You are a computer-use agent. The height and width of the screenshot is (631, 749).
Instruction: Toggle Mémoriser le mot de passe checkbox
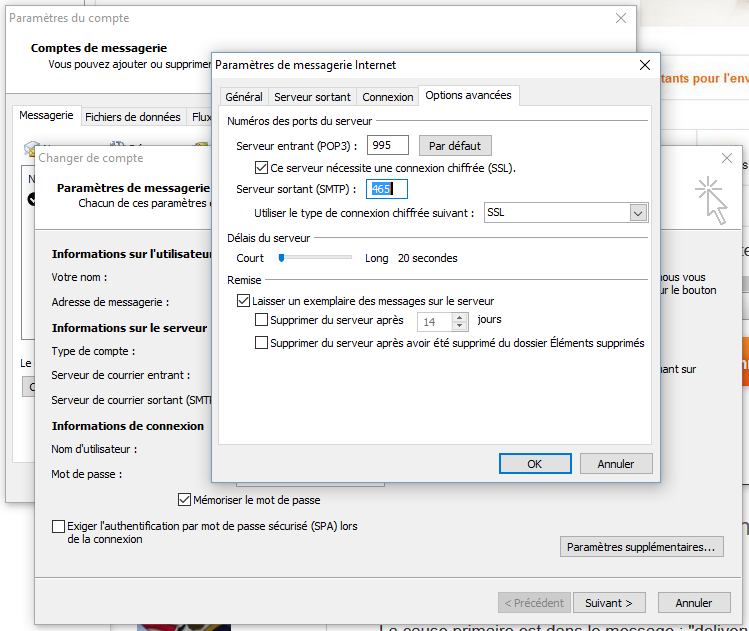pos(184,500)
